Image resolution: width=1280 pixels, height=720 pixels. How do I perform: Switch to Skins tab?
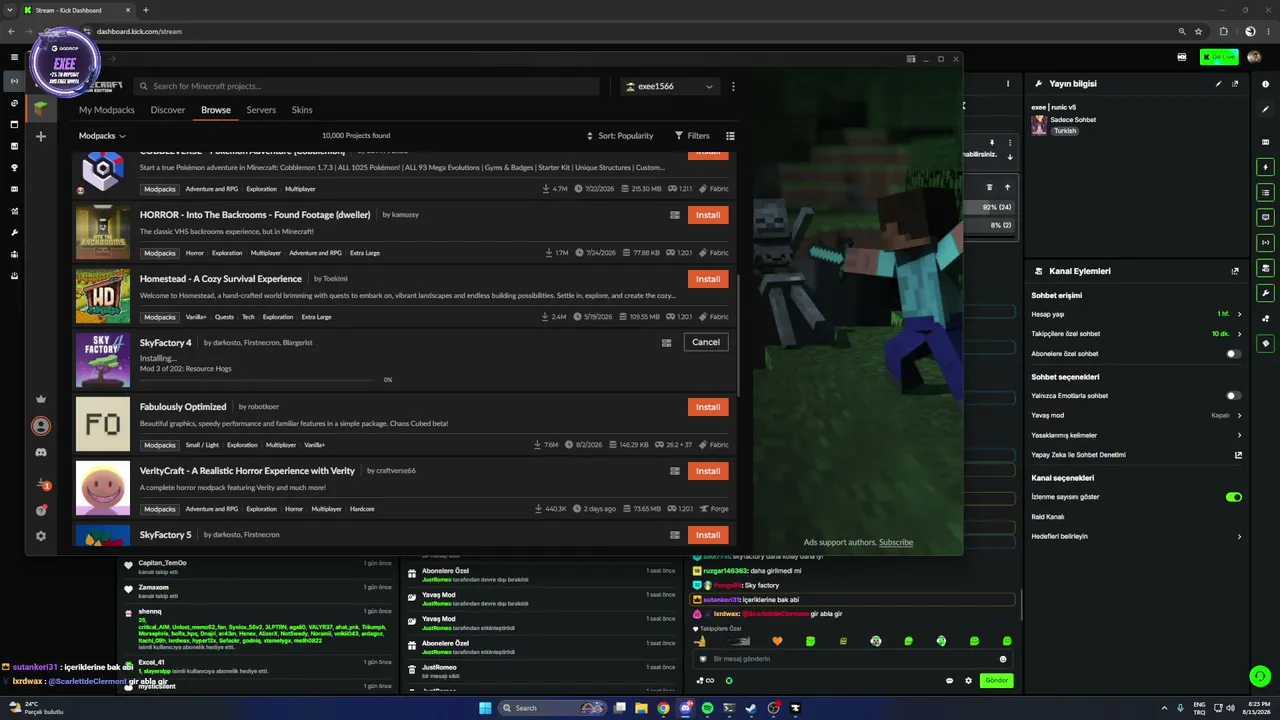[x=302, y=110]
